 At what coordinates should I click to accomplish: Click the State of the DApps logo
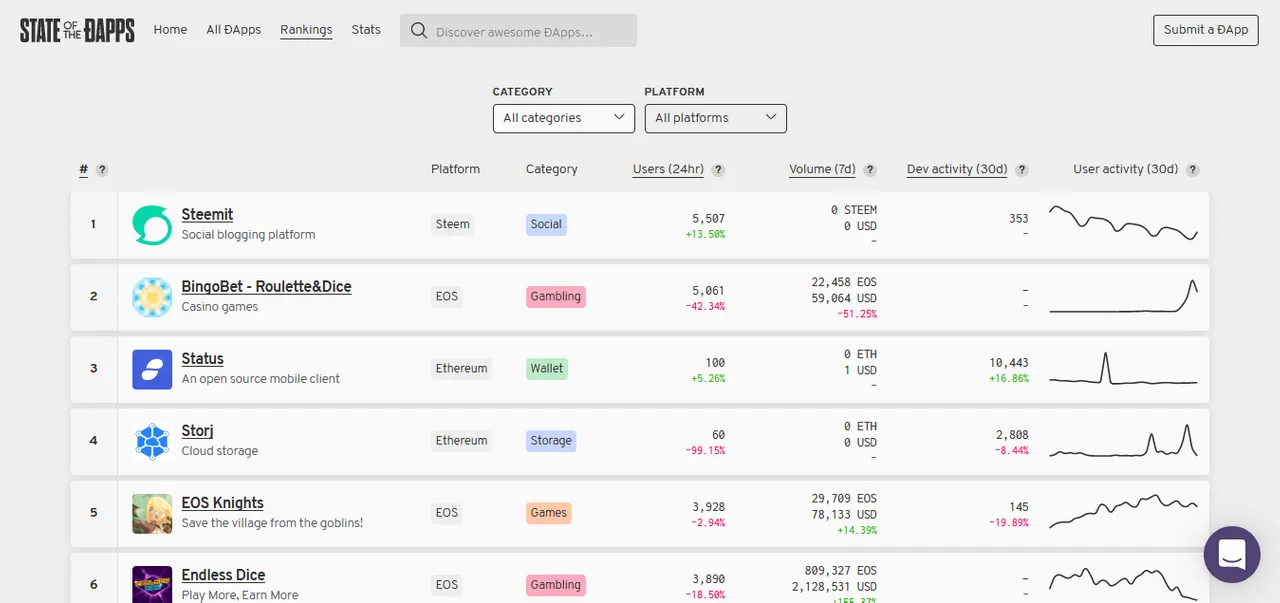pos(77,30)
